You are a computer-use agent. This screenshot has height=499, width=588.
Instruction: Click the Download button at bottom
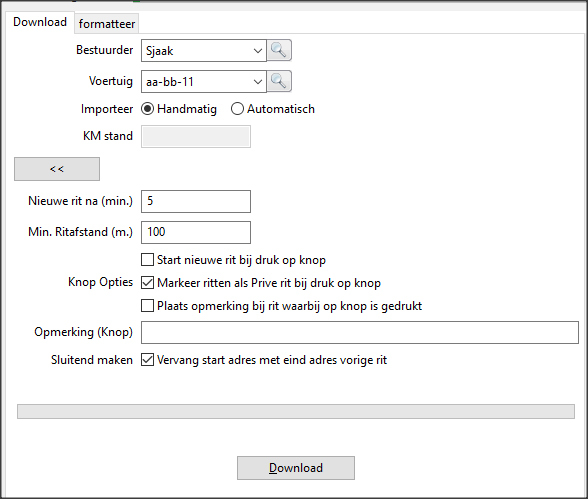[296, 468]
